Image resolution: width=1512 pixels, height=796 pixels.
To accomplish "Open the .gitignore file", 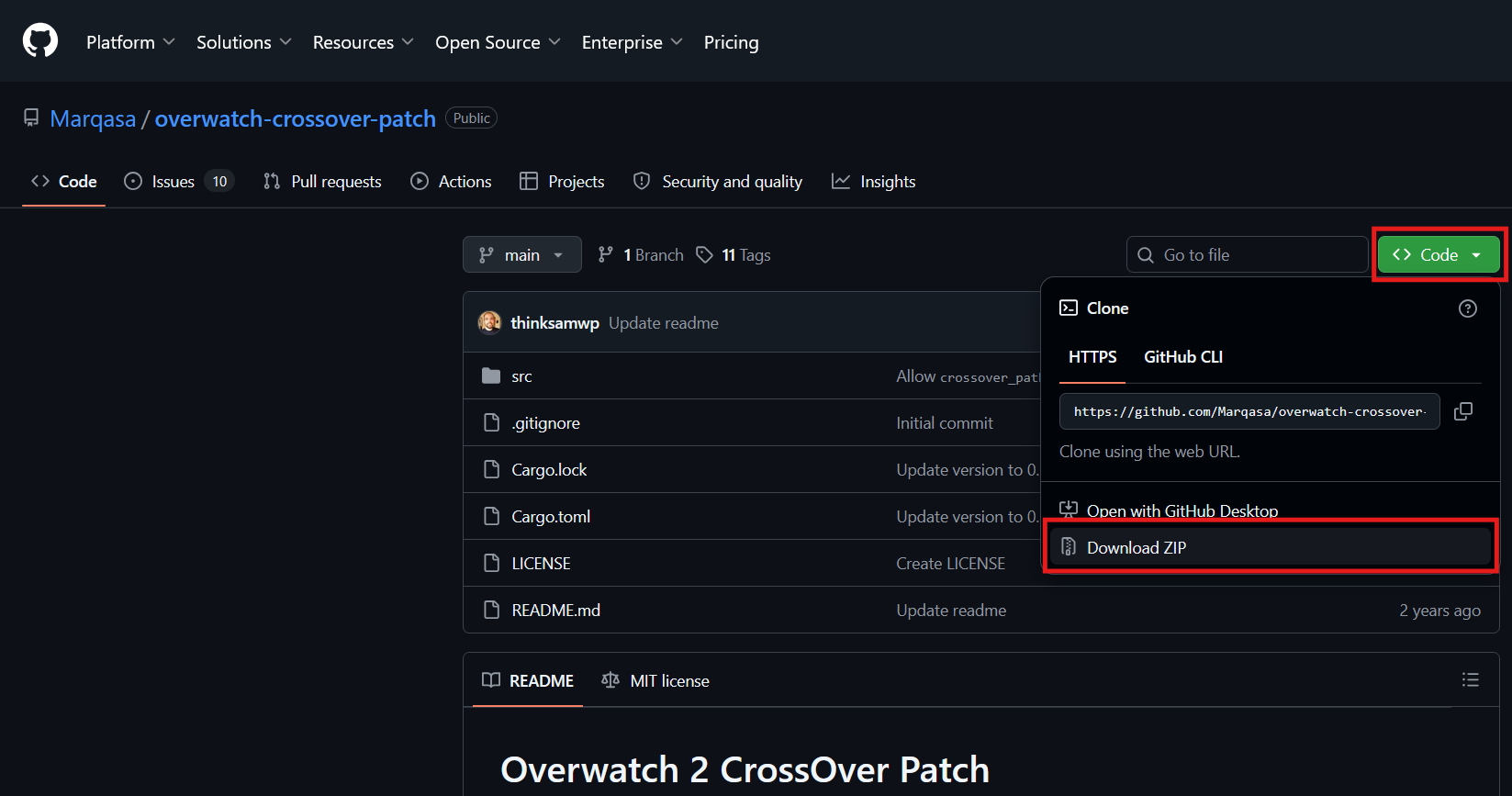I will point(545,423).
